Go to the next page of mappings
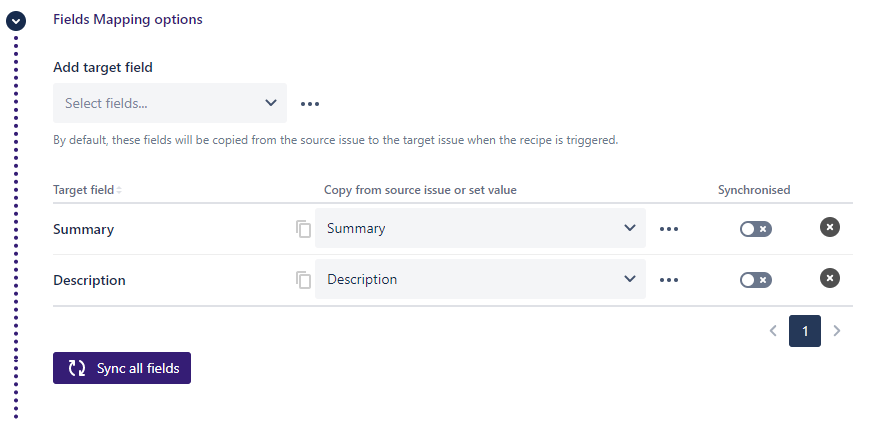This screenshot has width=871, height=431. click(837, 331)
